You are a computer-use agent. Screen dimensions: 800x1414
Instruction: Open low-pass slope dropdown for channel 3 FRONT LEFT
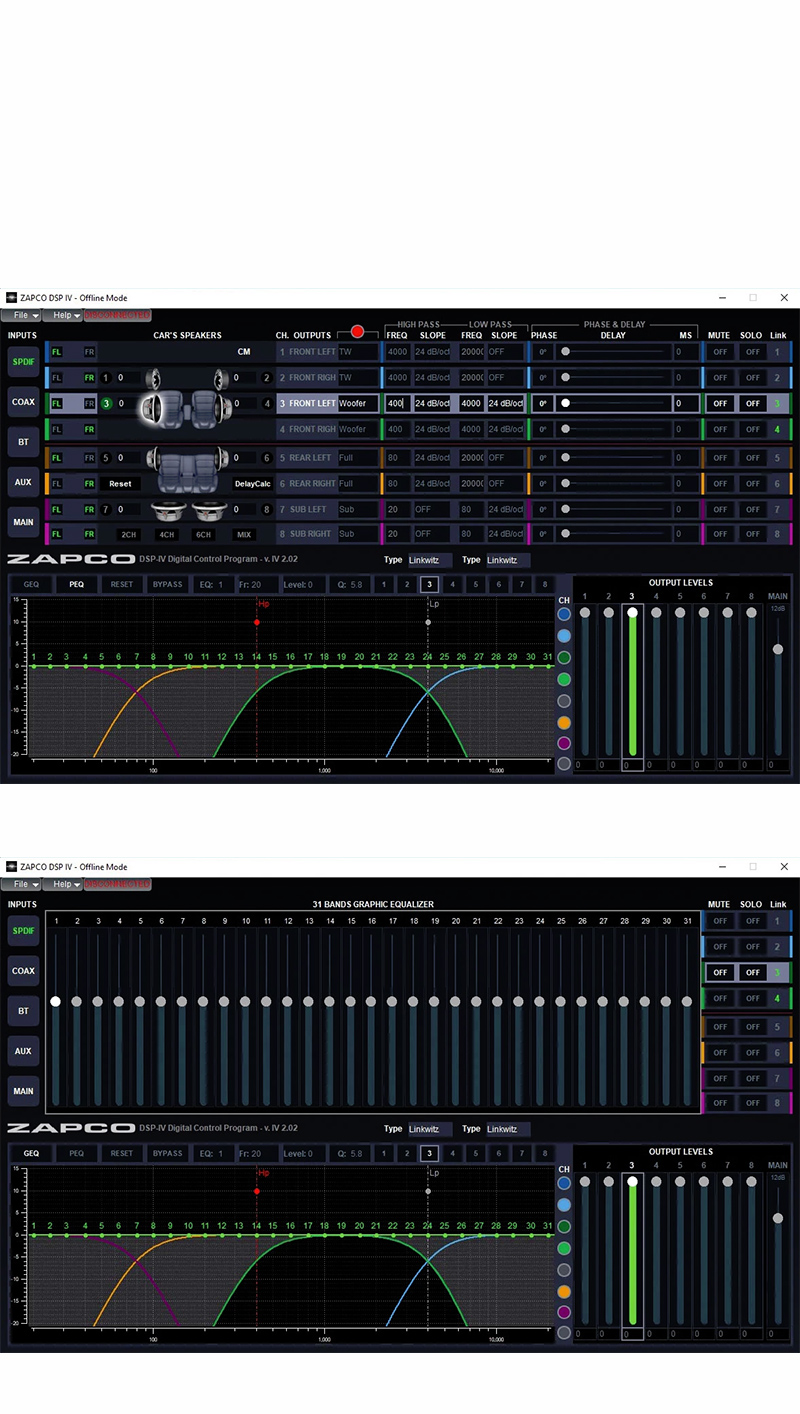[505, 404]
